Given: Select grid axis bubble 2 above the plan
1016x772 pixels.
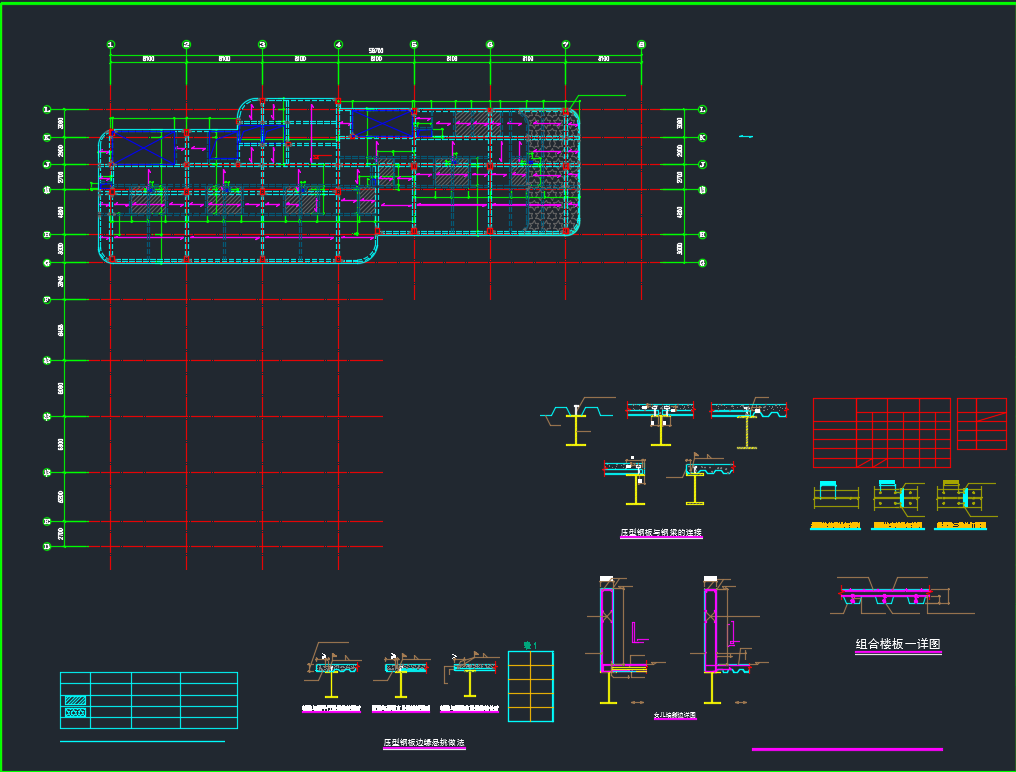Looking at the screenshot, I should point(187,45).
